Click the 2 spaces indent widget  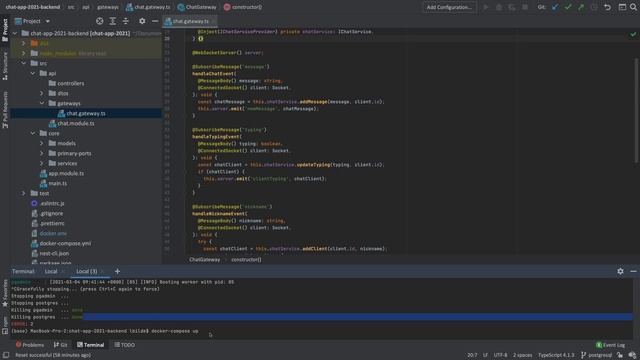point(522,355)
